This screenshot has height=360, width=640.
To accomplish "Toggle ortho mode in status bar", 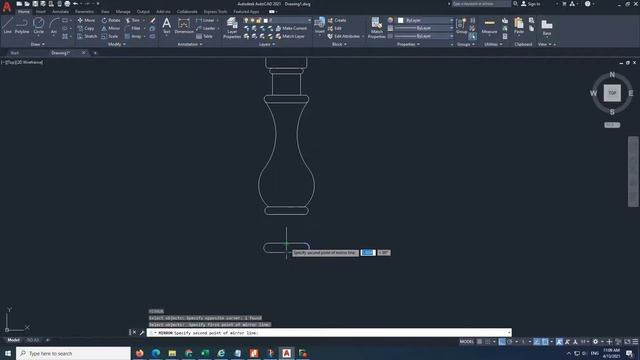I will [502, 342].
